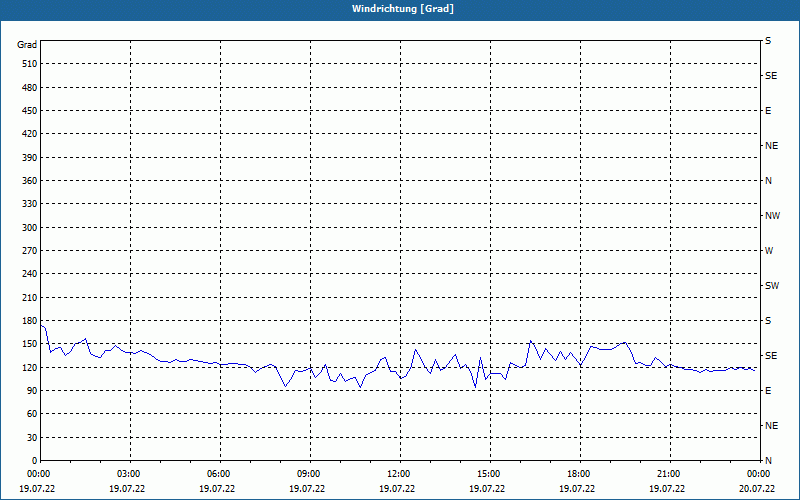Pick N compass label on 0 gridline
This screenshot has height=500, width=800.
click(x=768, y=461)
